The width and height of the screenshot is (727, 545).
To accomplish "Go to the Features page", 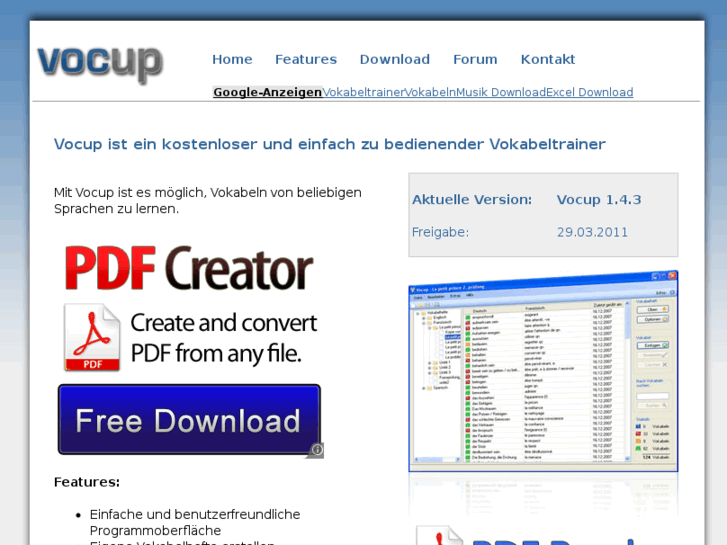I will coord(306,59).
